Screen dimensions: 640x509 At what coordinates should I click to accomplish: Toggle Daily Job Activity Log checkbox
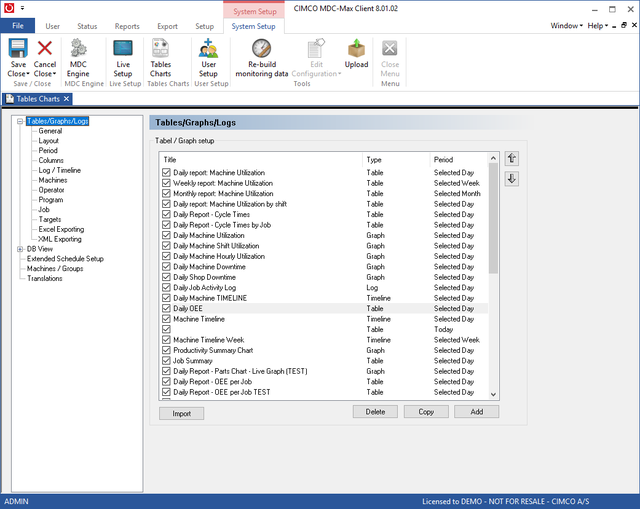tap(166, 288)
